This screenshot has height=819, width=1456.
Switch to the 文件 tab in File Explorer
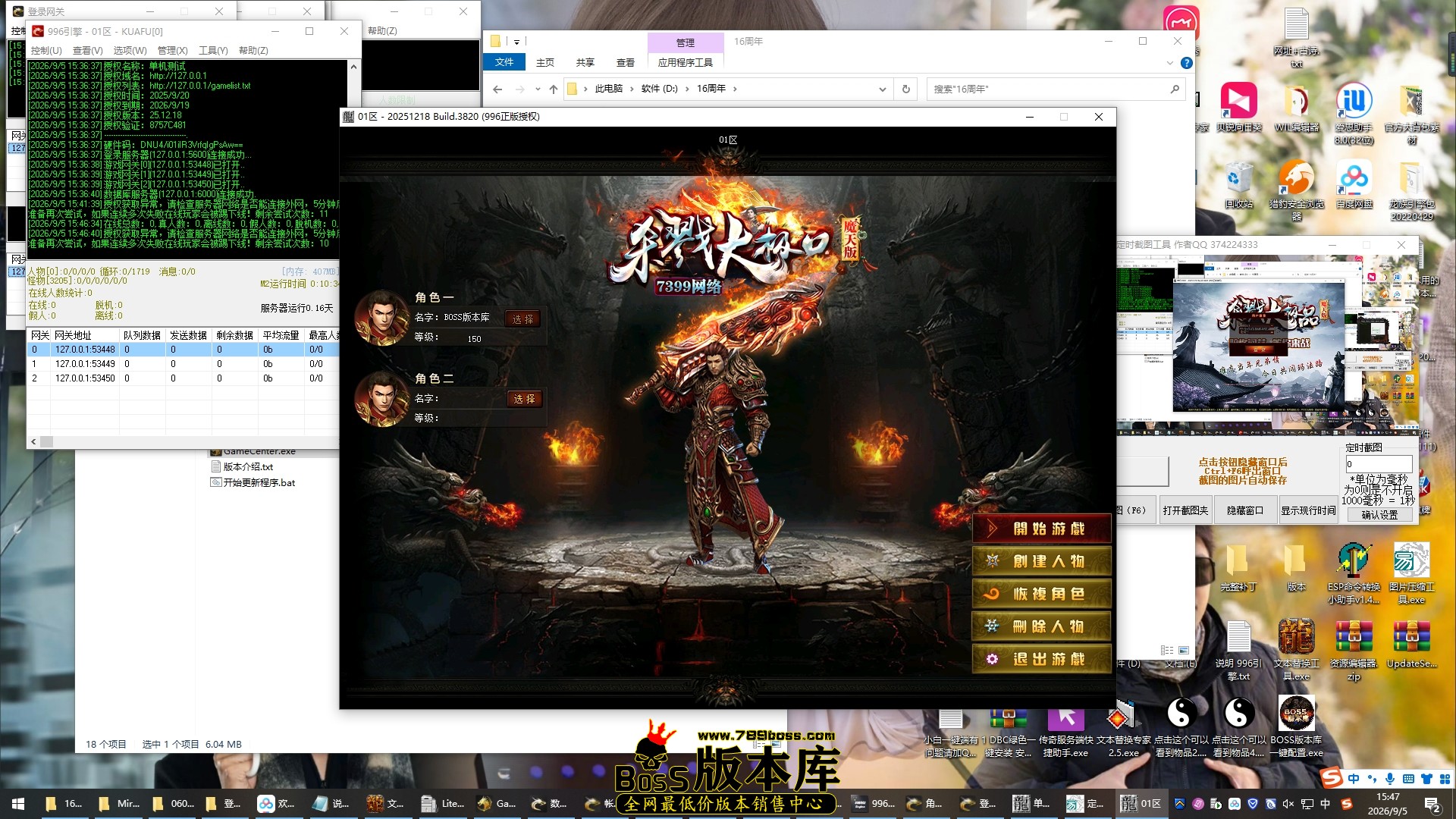[504, 62]
